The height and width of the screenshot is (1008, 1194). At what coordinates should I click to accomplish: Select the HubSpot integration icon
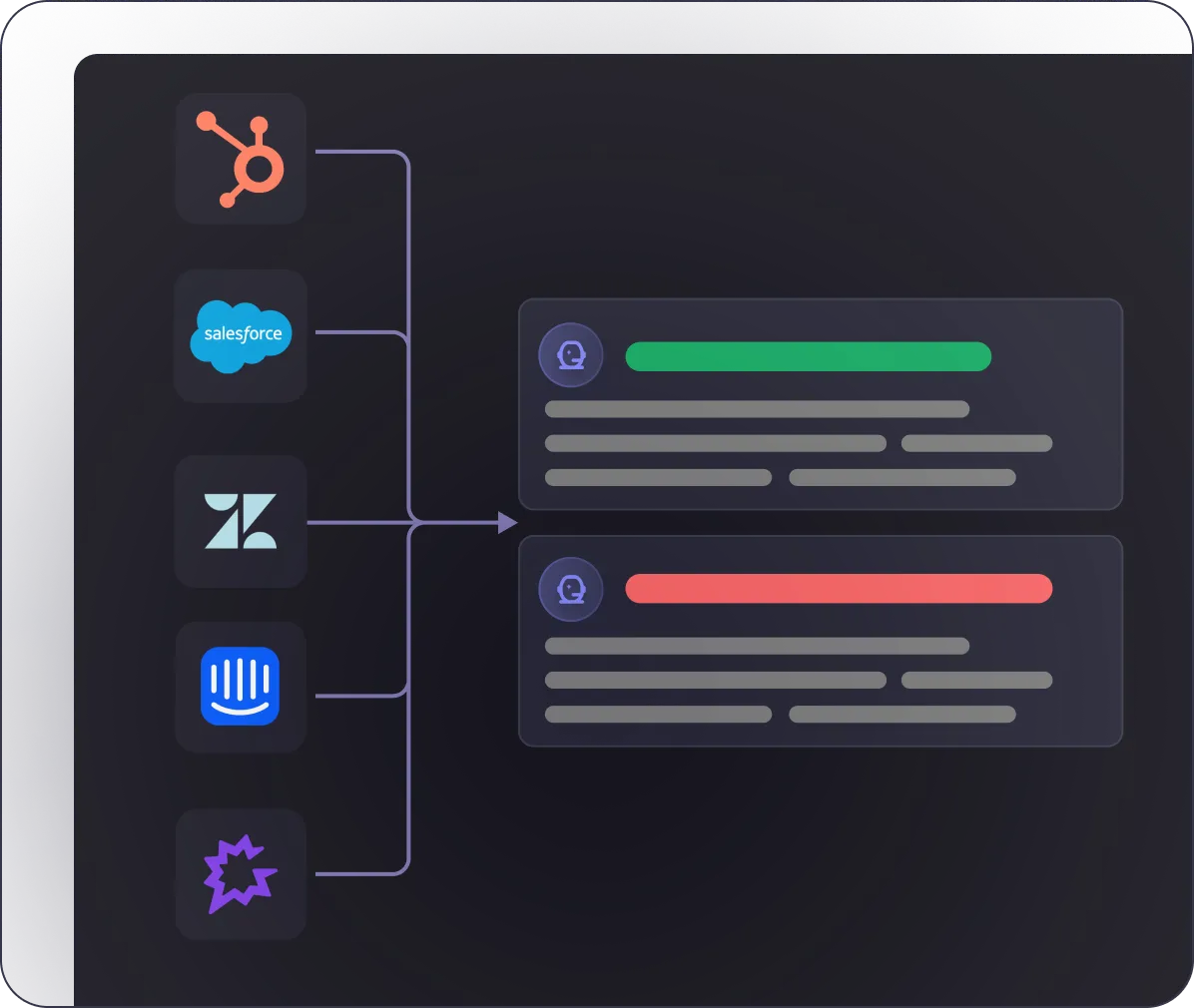pos(241,158)
